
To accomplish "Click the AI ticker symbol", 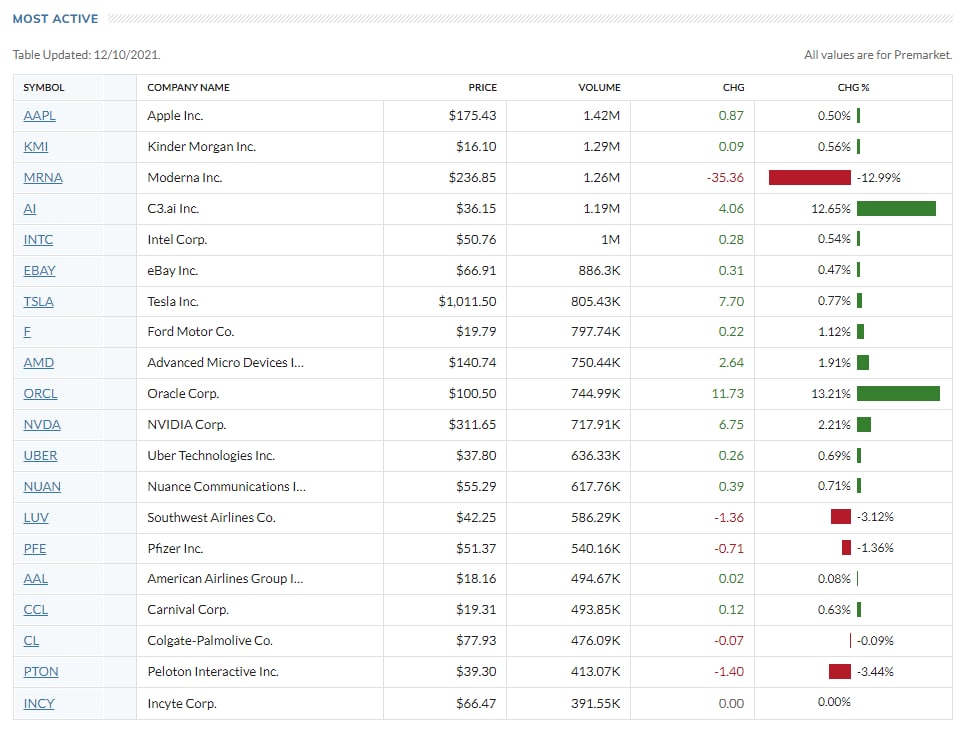I will [x=30, y=209].
